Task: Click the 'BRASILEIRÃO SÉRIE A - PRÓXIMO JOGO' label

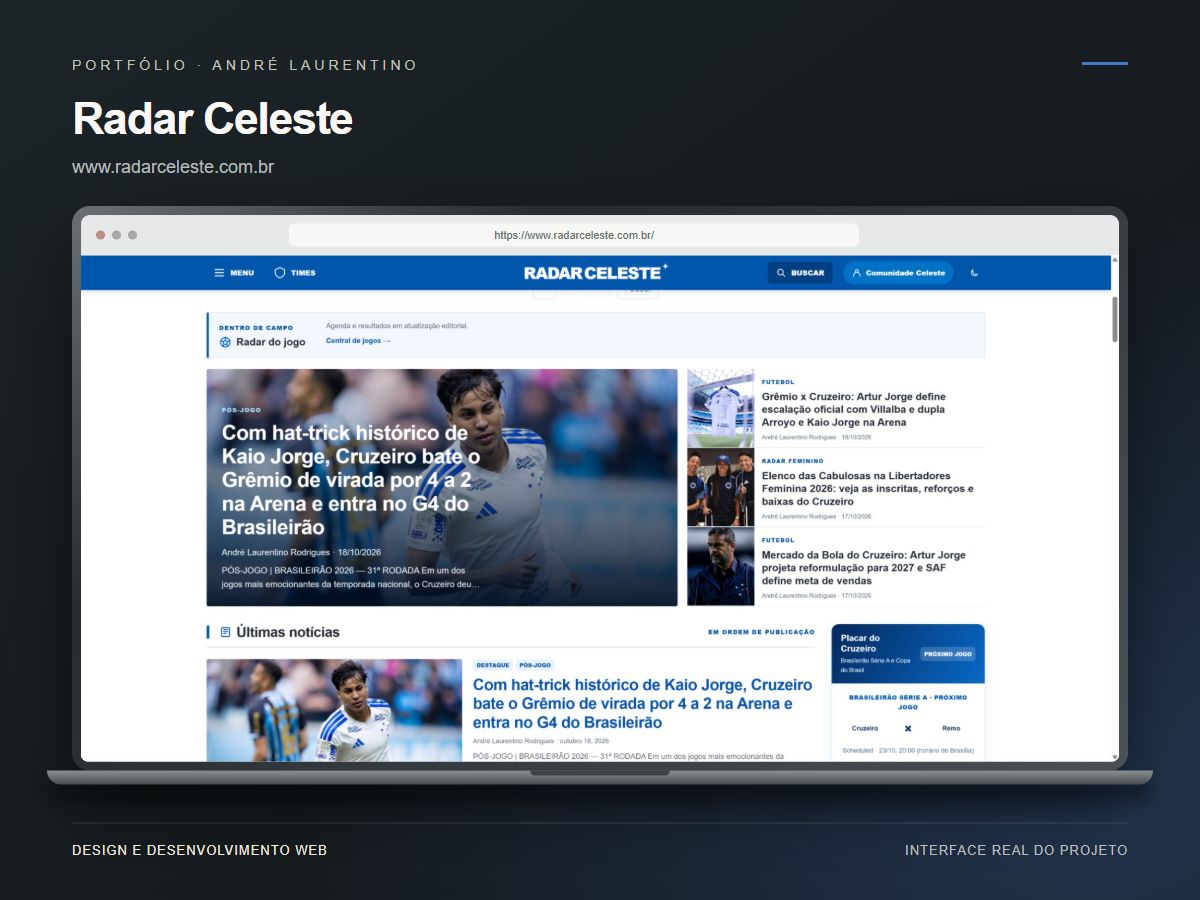Action: tap(907, 702)
